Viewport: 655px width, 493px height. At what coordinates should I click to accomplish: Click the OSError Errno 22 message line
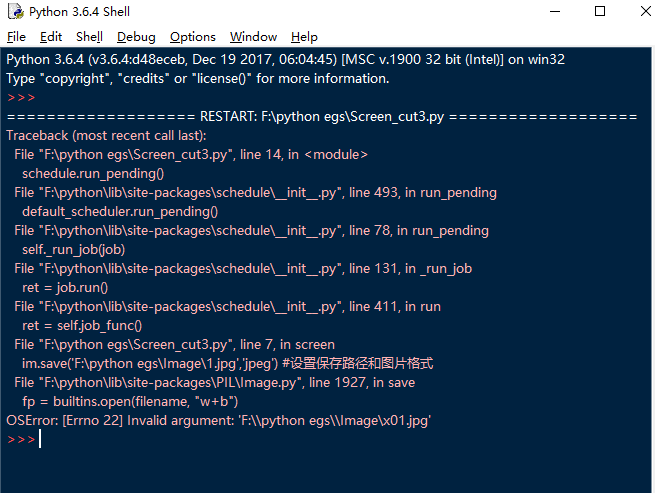(x=218, y=421)
